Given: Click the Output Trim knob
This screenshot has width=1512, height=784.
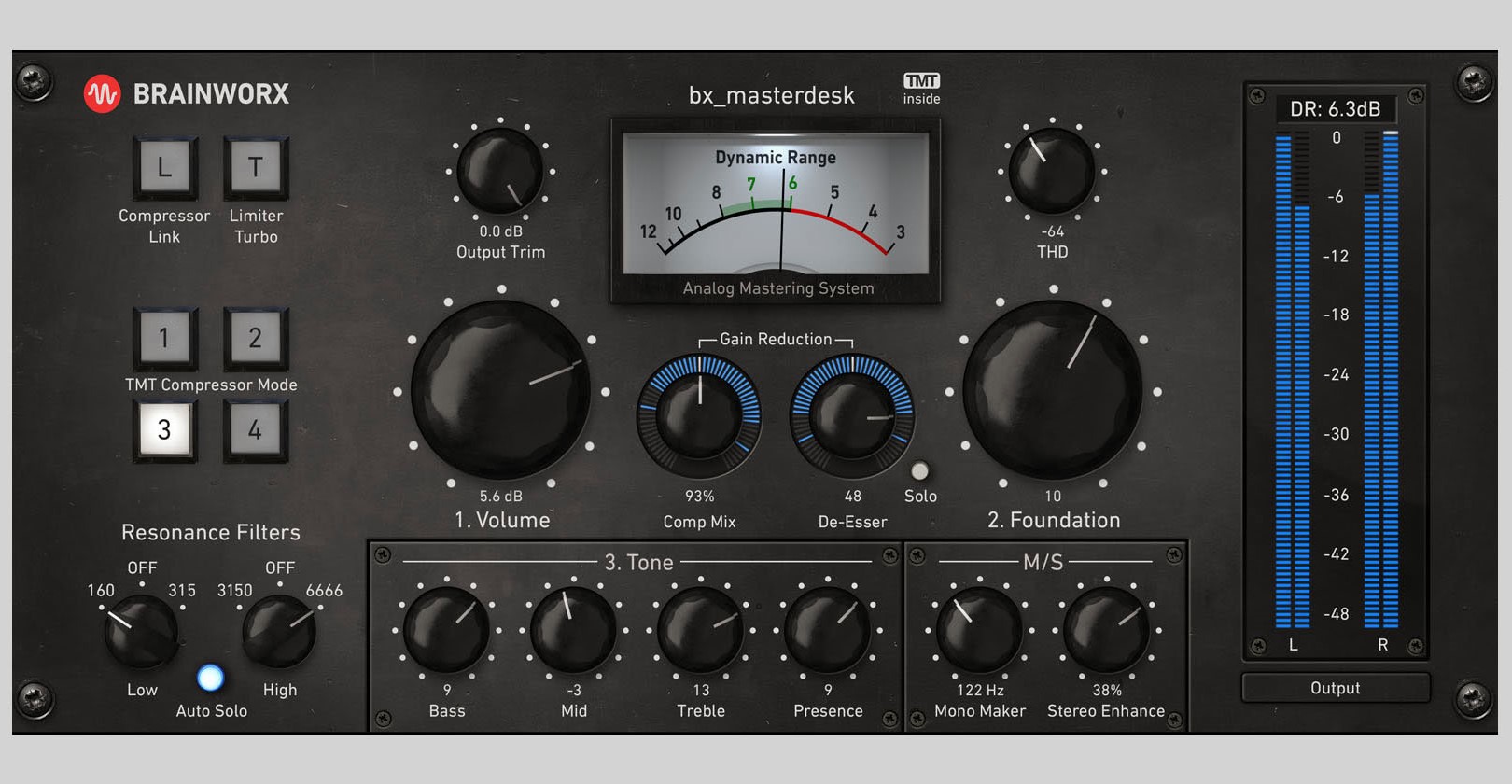Looking at the screenshot, I should (x=500, y=172).
